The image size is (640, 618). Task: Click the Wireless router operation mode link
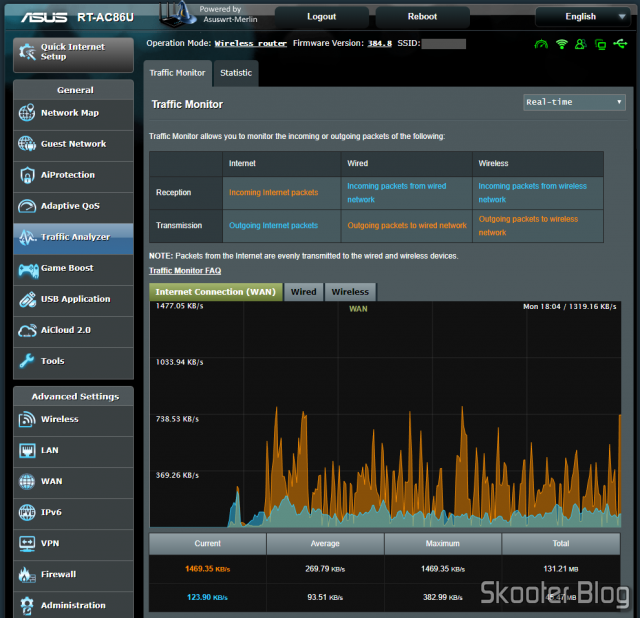(x=251, y=44)
